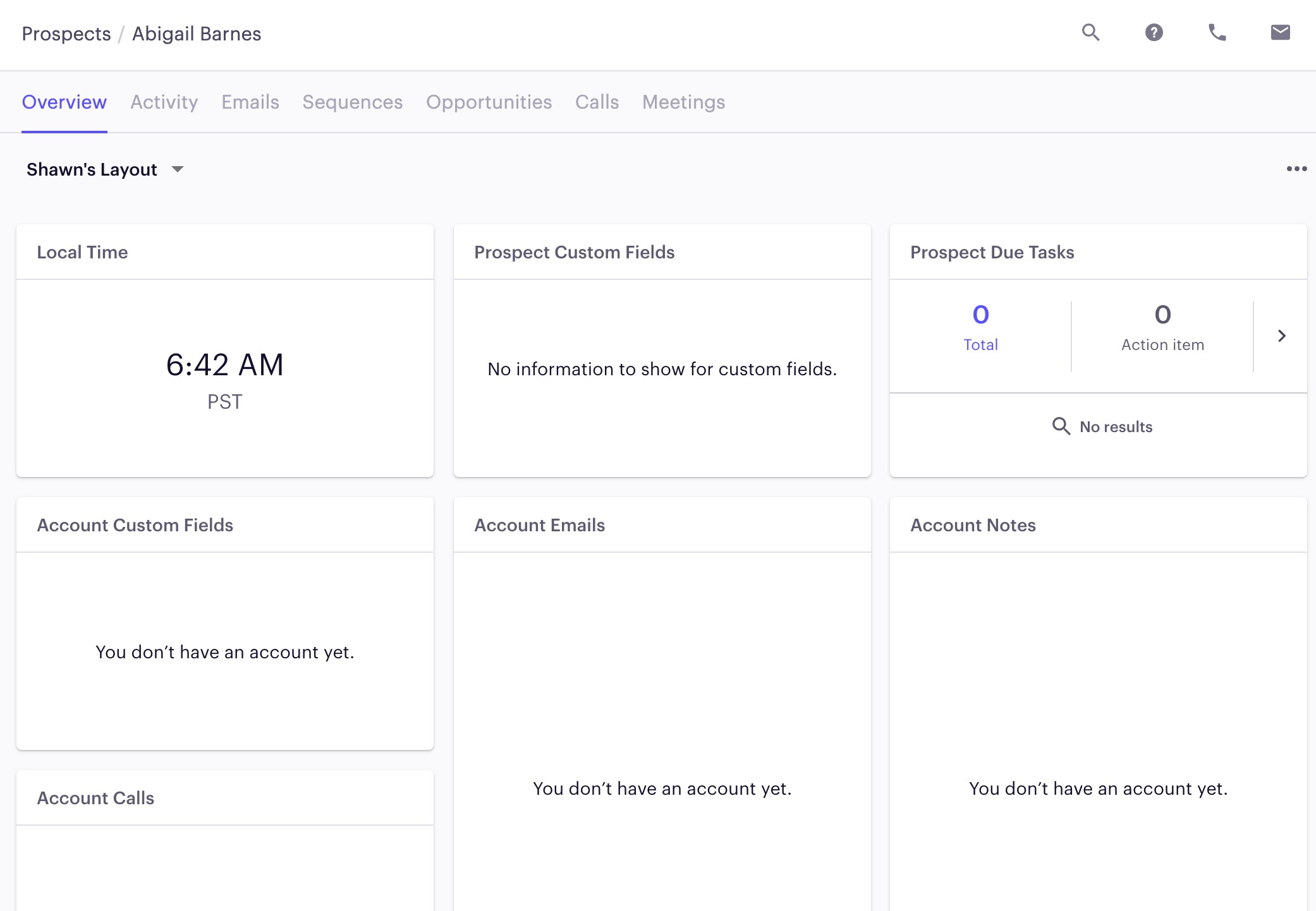This screenshot has width=1316, height=911.
Task: Click the search magnifier icon in header
Action: pyautogui.click(x=1090, y=32)
